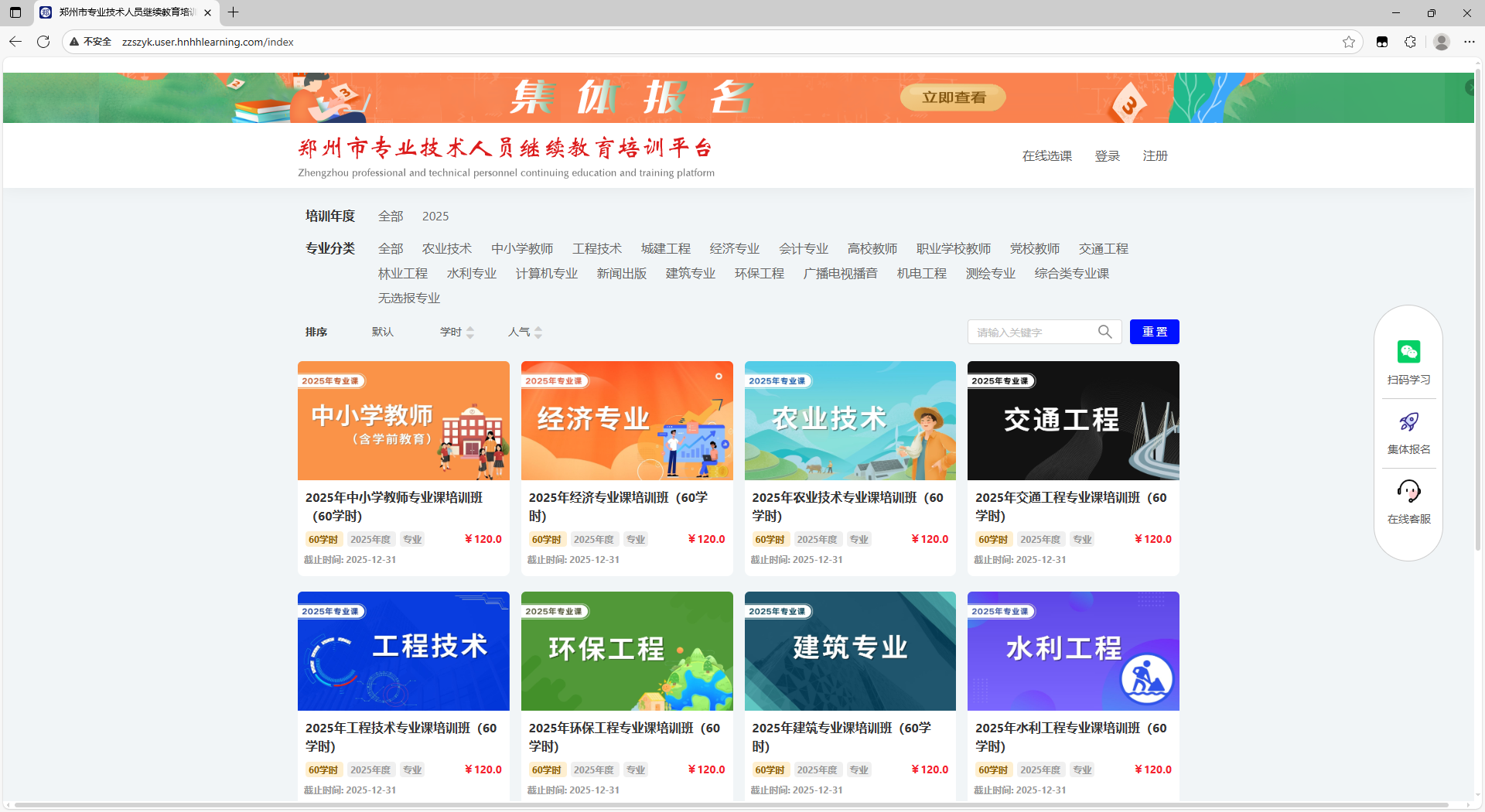The width and height of the screenshot is (1485, 812).
Task: Click 立即查看 on the banner
Action: point(953,97)
